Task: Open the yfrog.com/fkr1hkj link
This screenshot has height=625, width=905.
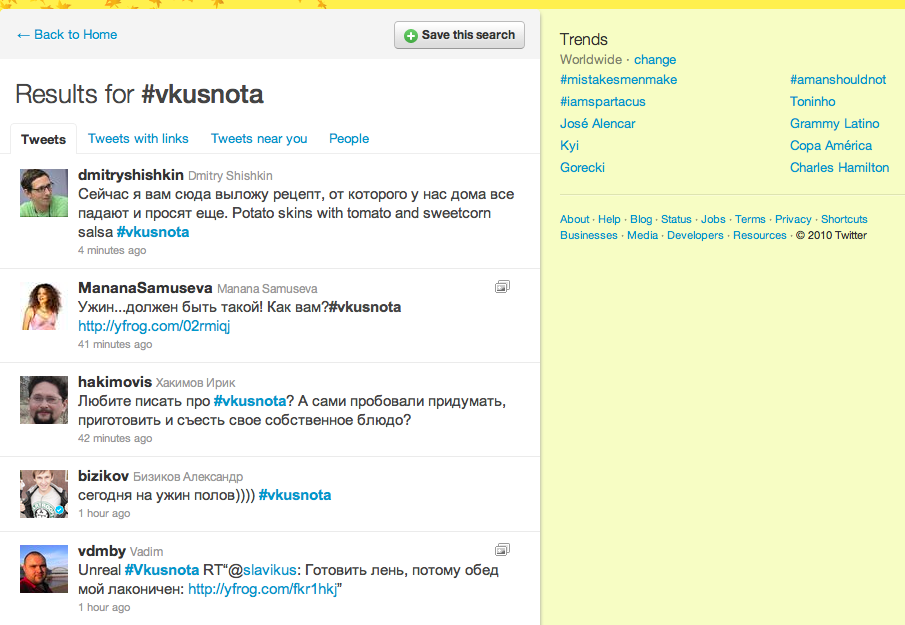Action: tap(263, 589)
